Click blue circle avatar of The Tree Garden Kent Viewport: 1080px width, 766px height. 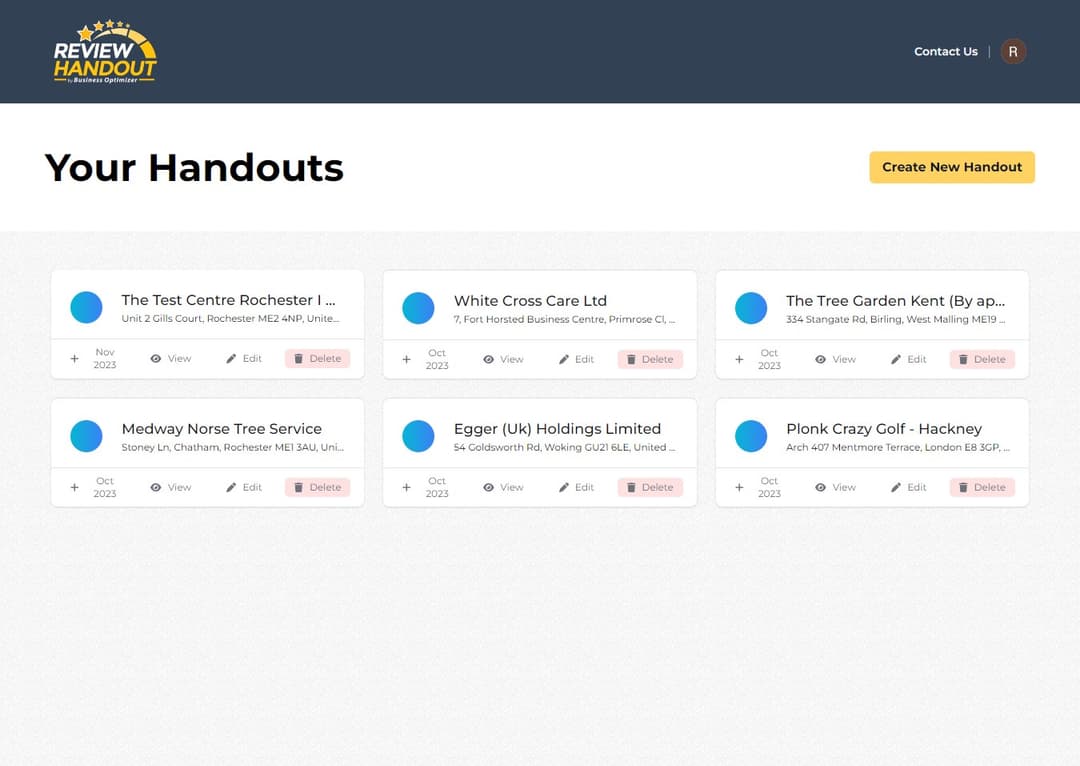pyautogui.click(x=750, y=308)
